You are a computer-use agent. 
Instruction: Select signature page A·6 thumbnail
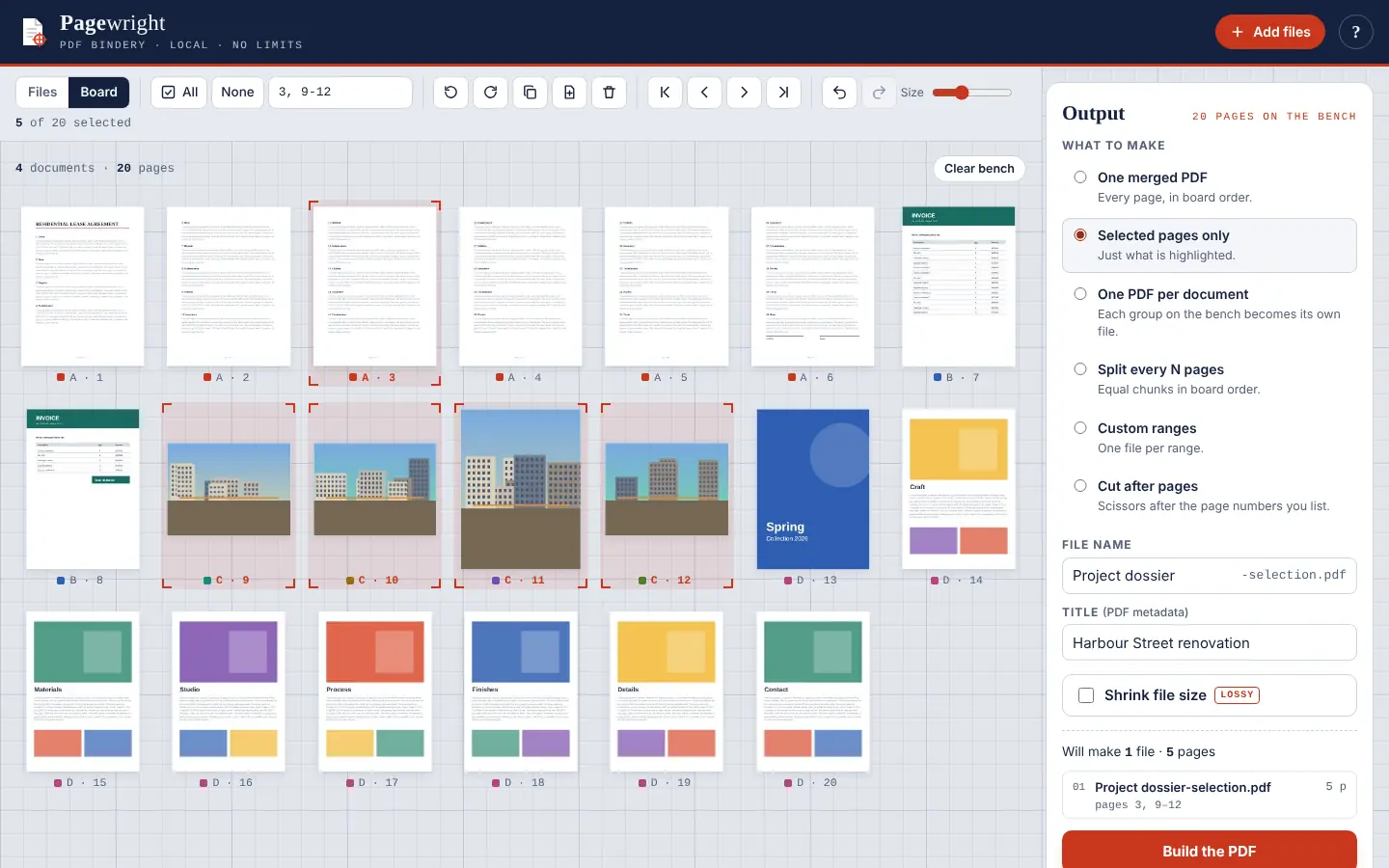click(x=813, y=286)
